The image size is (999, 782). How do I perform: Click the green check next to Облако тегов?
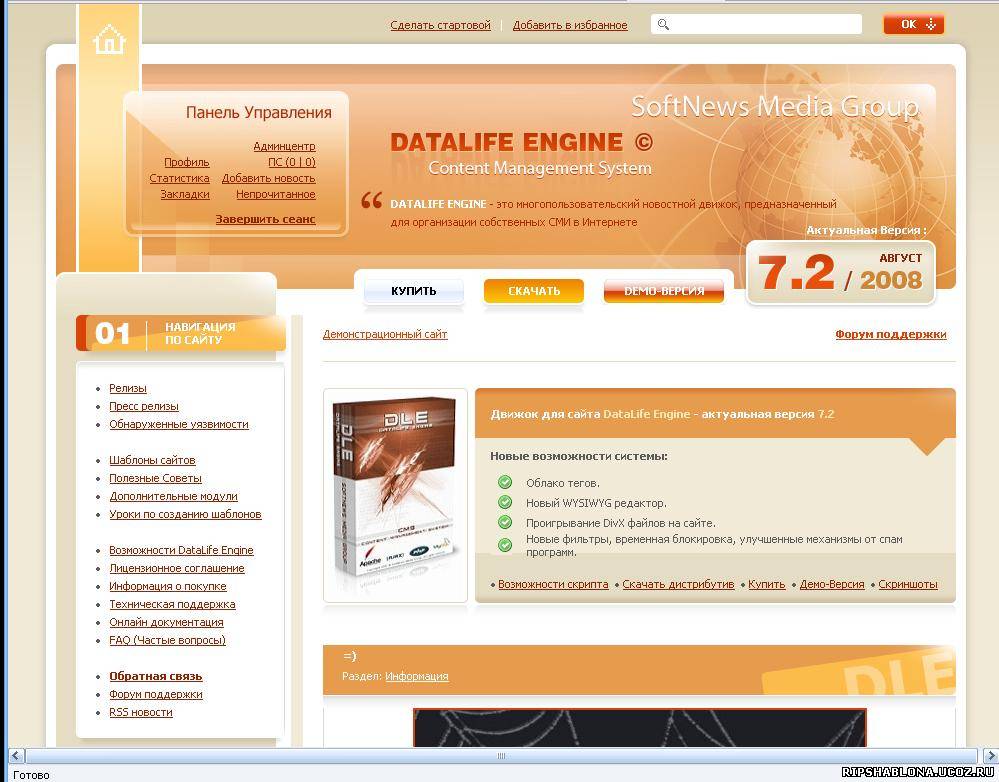tap(505, 482)
